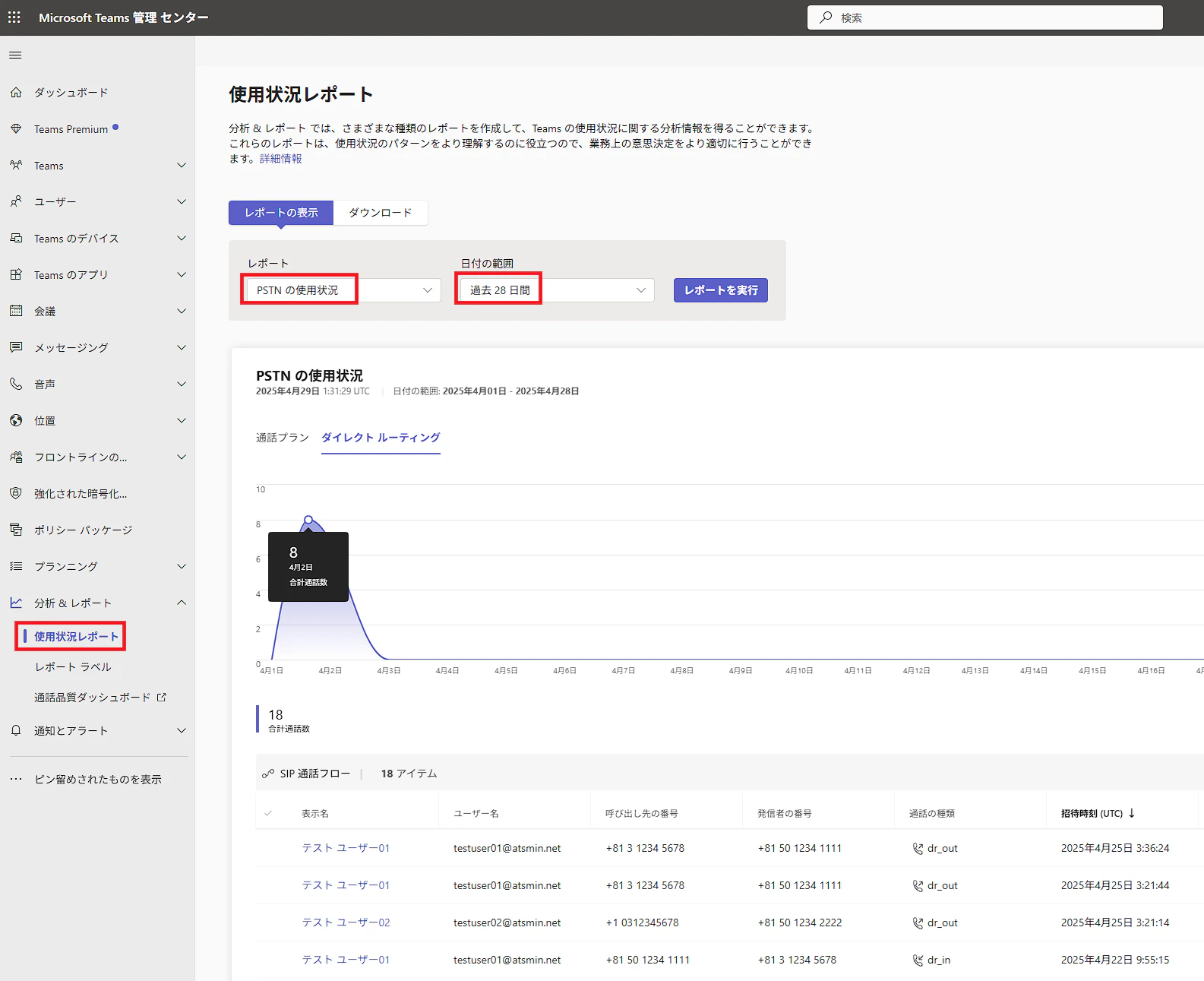Click testuser02@atsmin.net cell
Screen dimensions: 1204x981
tap(507, 923)
